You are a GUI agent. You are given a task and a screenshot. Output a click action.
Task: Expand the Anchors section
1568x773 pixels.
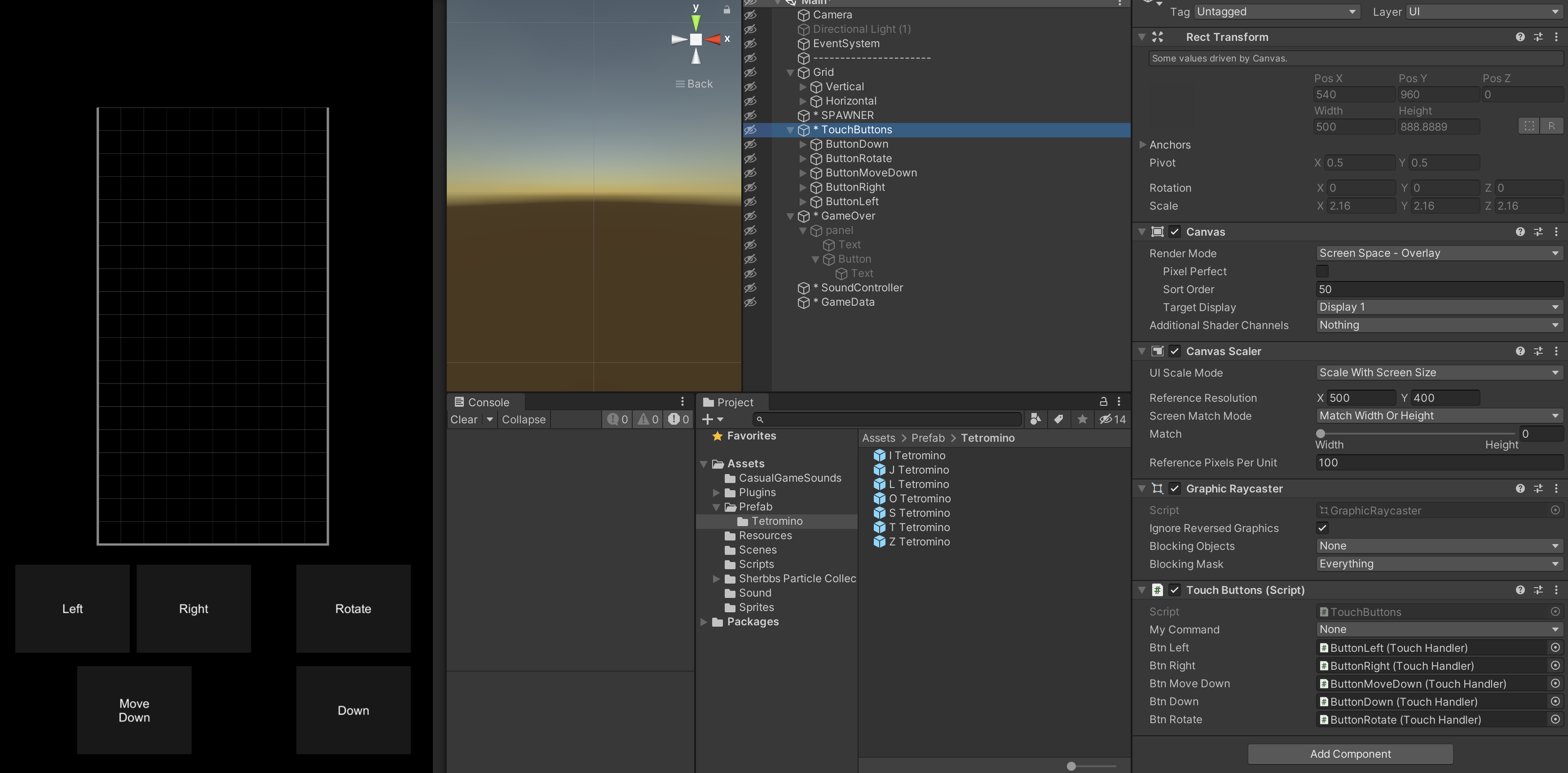click(1142, 145)
